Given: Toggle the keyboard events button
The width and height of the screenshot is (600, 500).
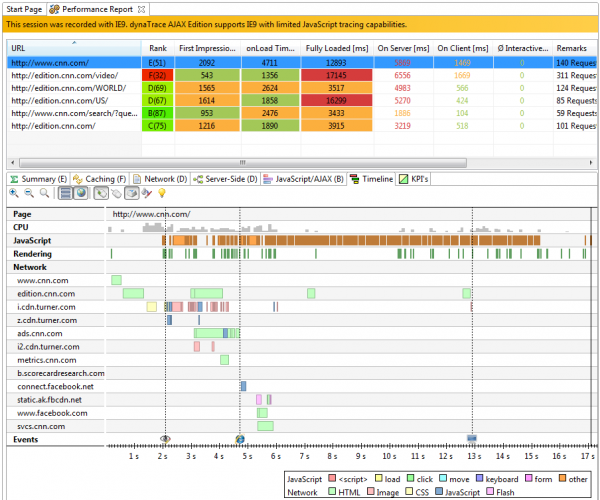Looking at the screenshot, I should click(x=132, y=193).
